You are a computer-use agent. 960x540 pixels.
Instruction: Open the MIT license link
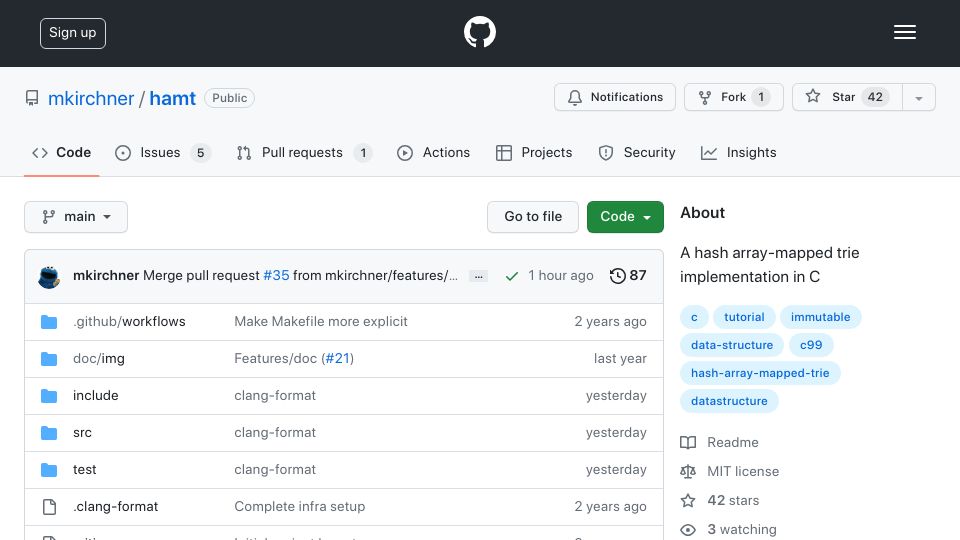tap(730, 471)
